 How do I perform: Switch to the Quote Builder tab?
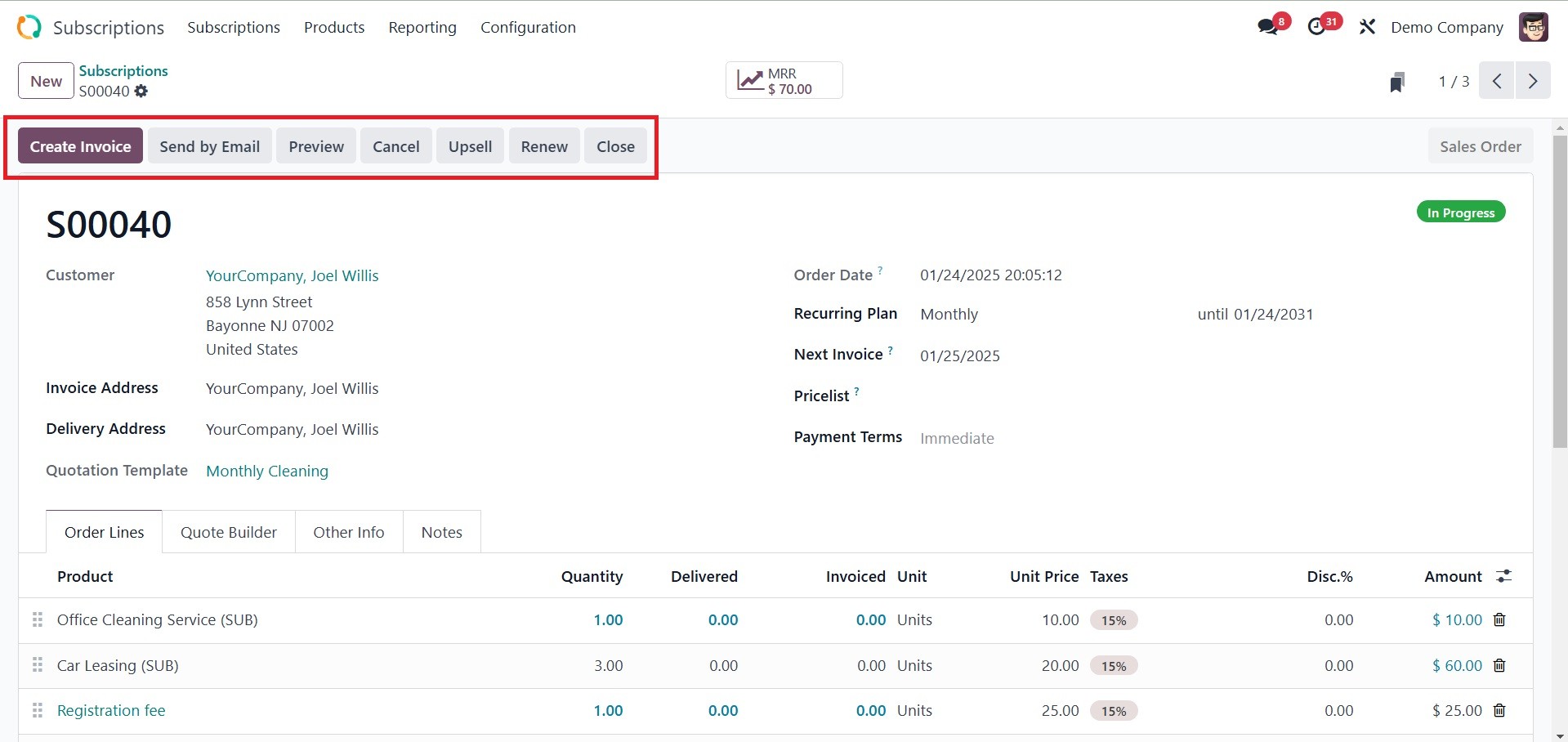click(229, 532)
